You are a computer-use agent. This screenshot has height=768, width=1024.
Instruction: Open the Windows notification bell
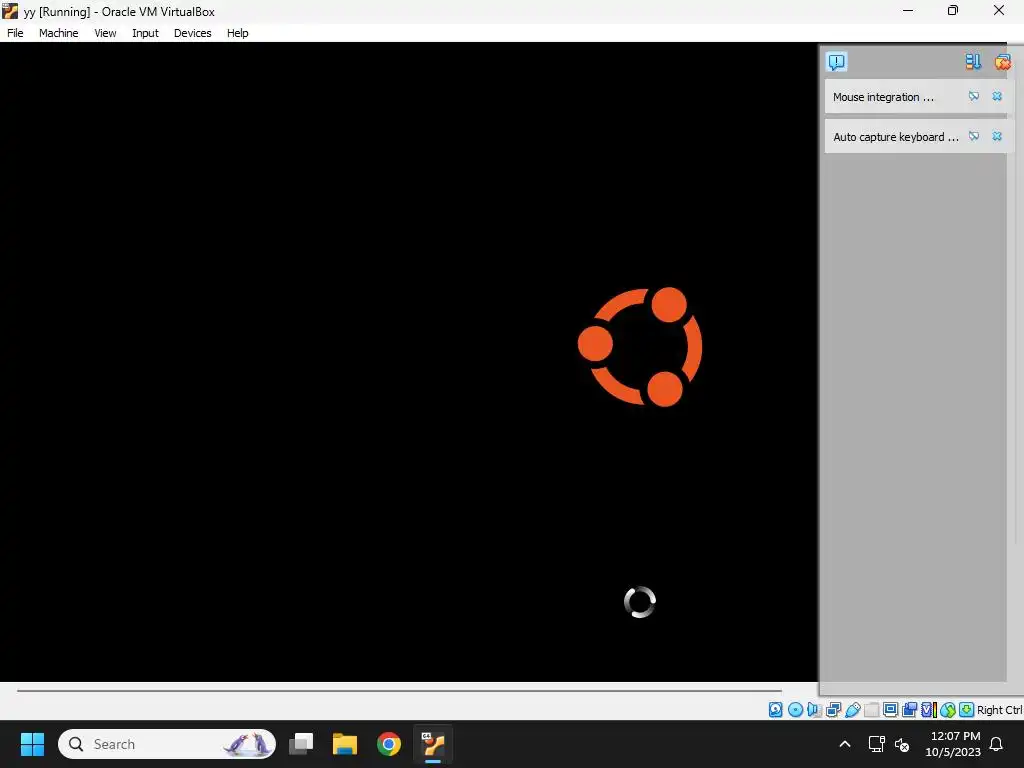tap(997, 744)
